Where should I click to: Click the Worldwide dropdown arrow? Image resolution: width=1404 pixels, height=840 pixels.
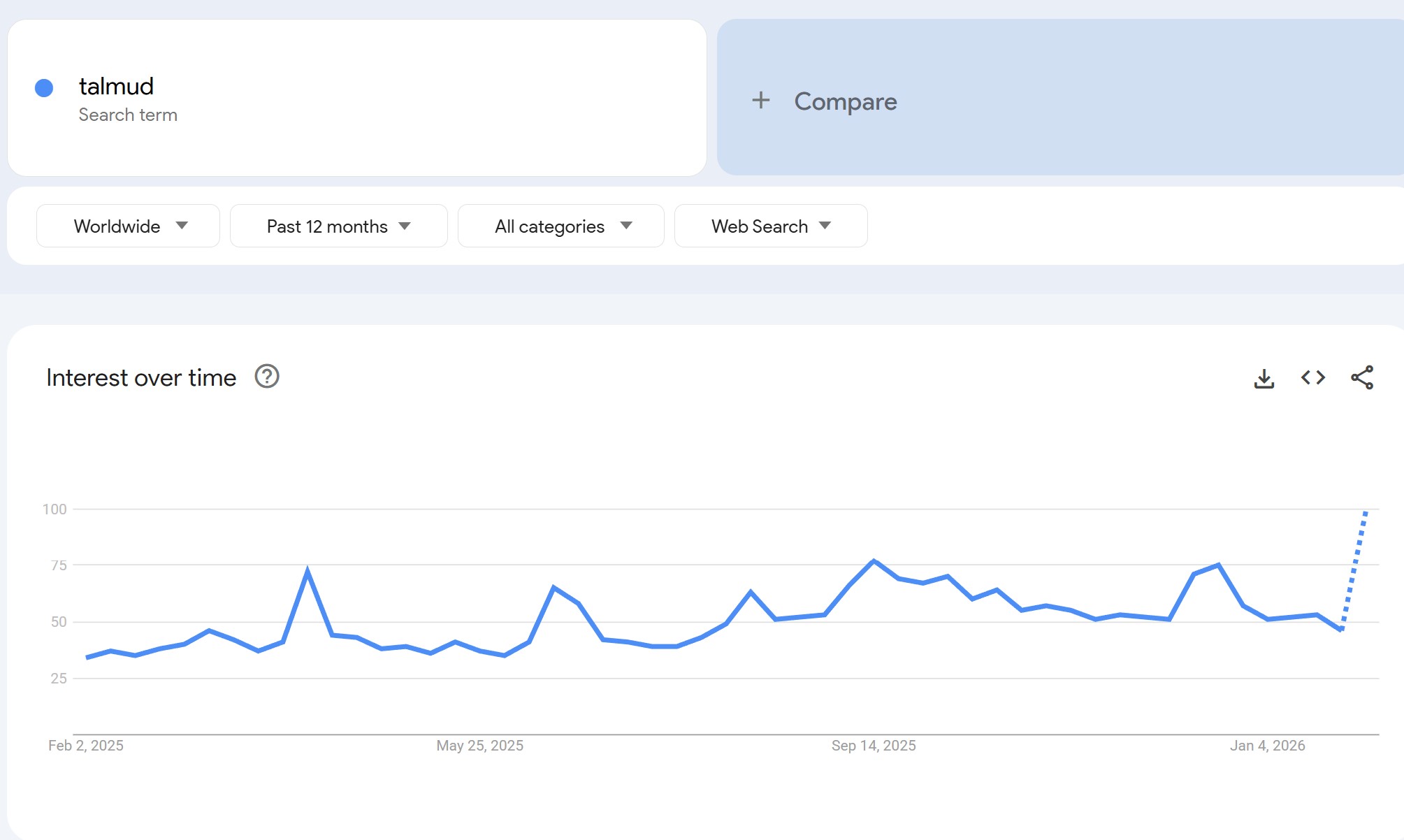tap(182, 226)
